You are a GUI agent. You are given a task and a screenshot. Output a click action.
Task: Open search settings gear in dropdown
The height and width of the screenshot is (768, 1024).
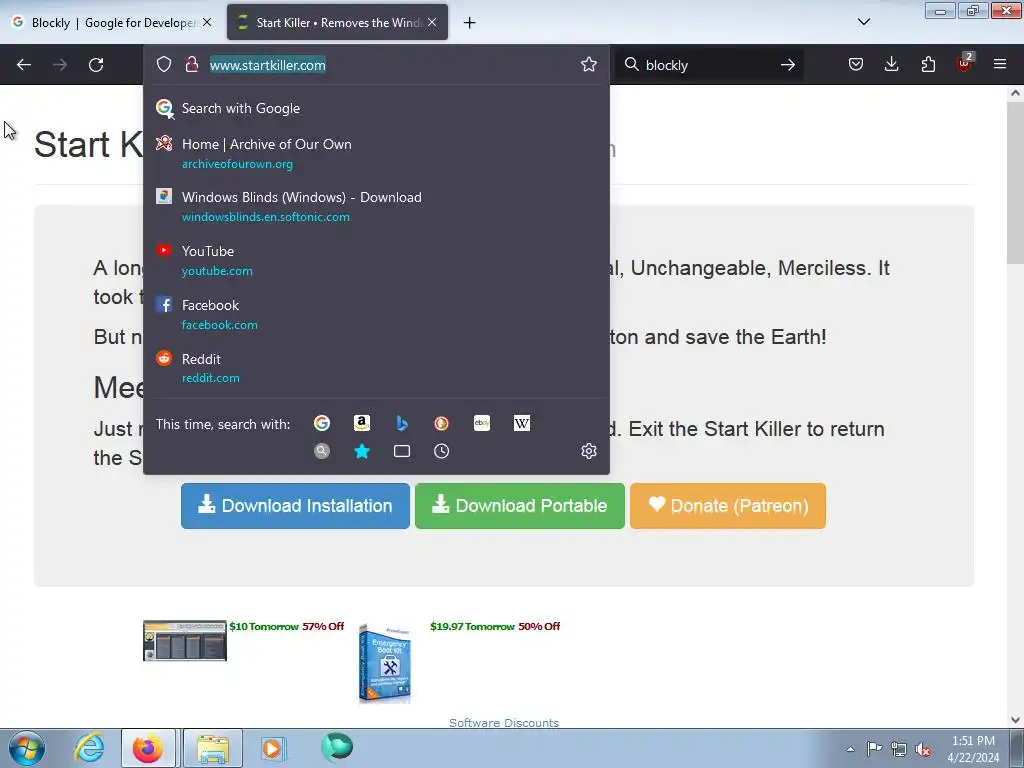click(588, 451)
